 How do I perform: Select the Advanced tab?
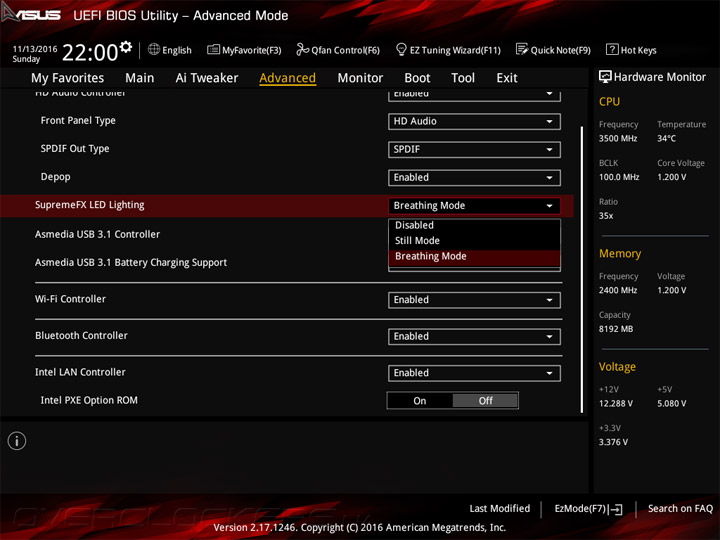(x=287, y=78)
